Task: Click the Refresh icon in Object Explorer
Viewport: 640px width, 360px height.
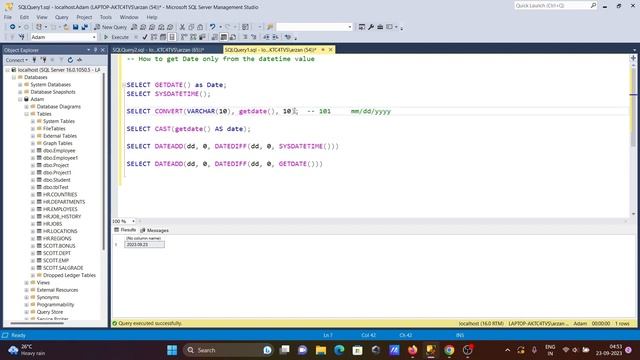Action: click(x=70, y=60)
